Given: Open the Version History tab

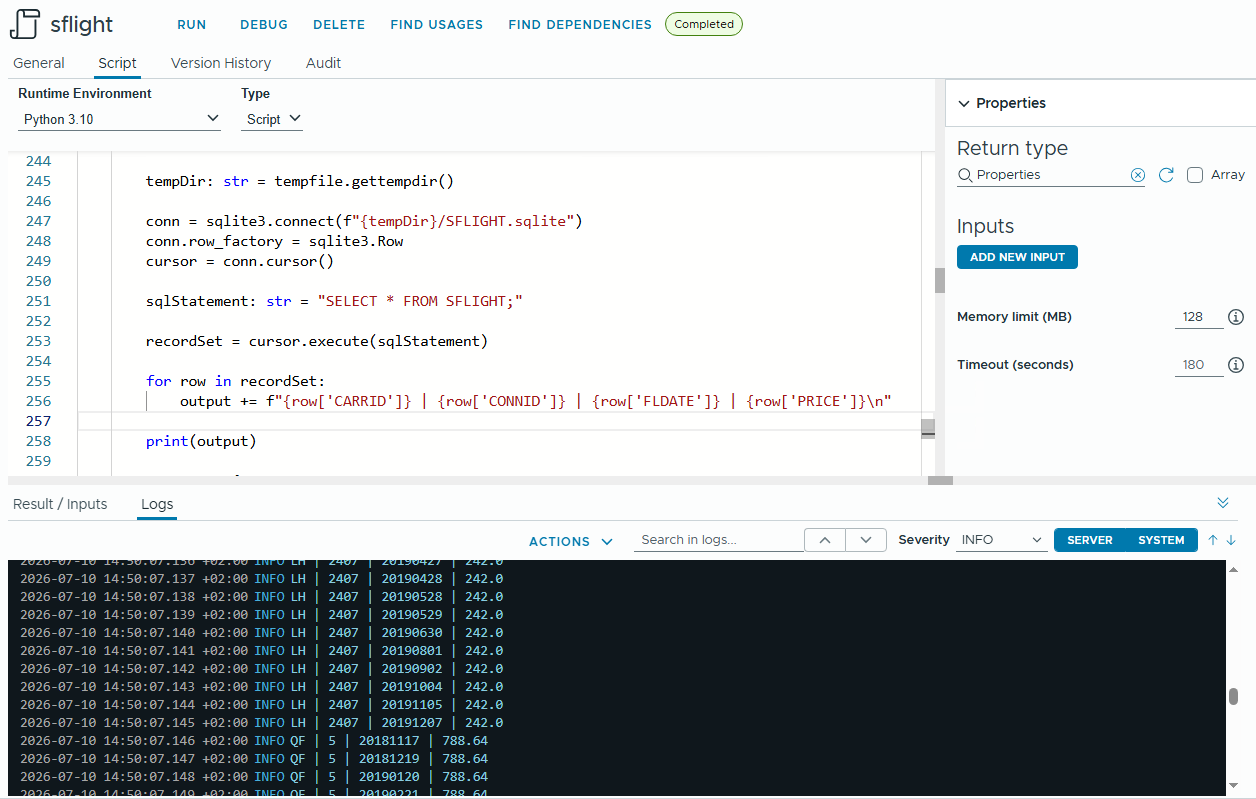Looking at the screenshot, I should 221,63.
